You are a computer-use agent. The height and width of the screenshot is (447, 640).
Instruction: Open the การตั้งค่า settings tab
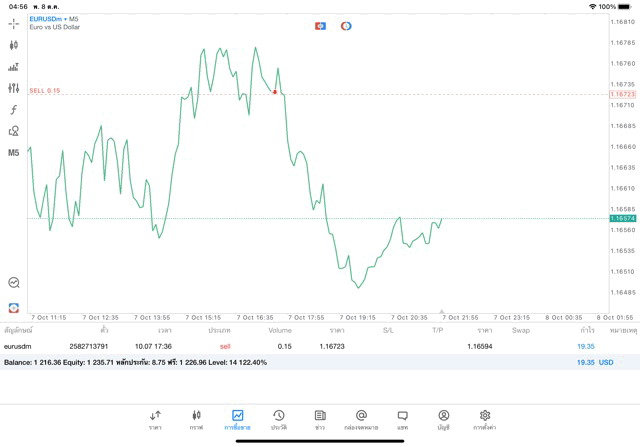[485, 419]
